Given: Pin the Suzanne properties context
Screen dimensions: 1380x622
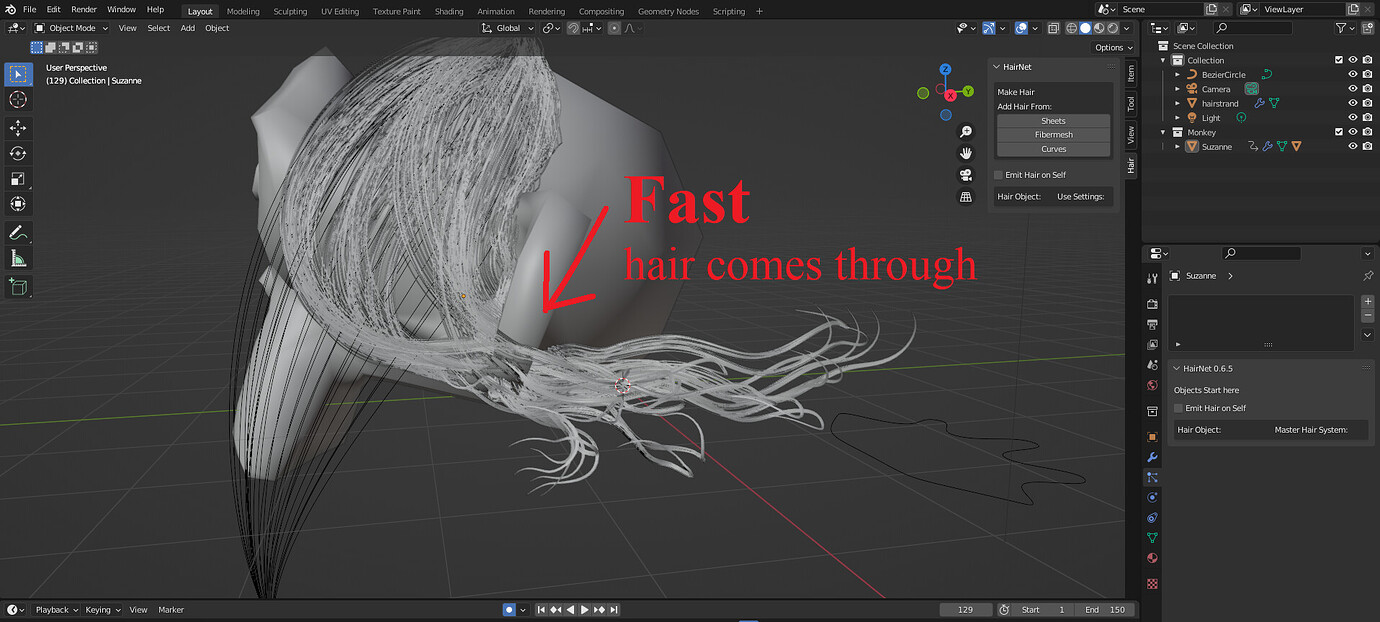Looking at the screenshot, I should tap(1368, 276).
